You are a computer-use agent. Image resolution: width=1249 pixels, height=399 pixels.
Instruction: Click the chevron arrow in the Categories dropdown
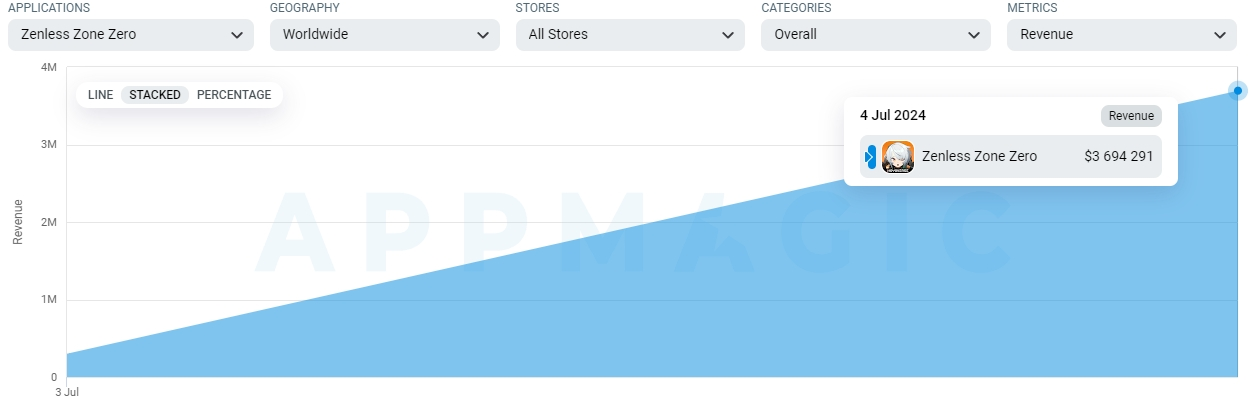[x=974, y=35]
